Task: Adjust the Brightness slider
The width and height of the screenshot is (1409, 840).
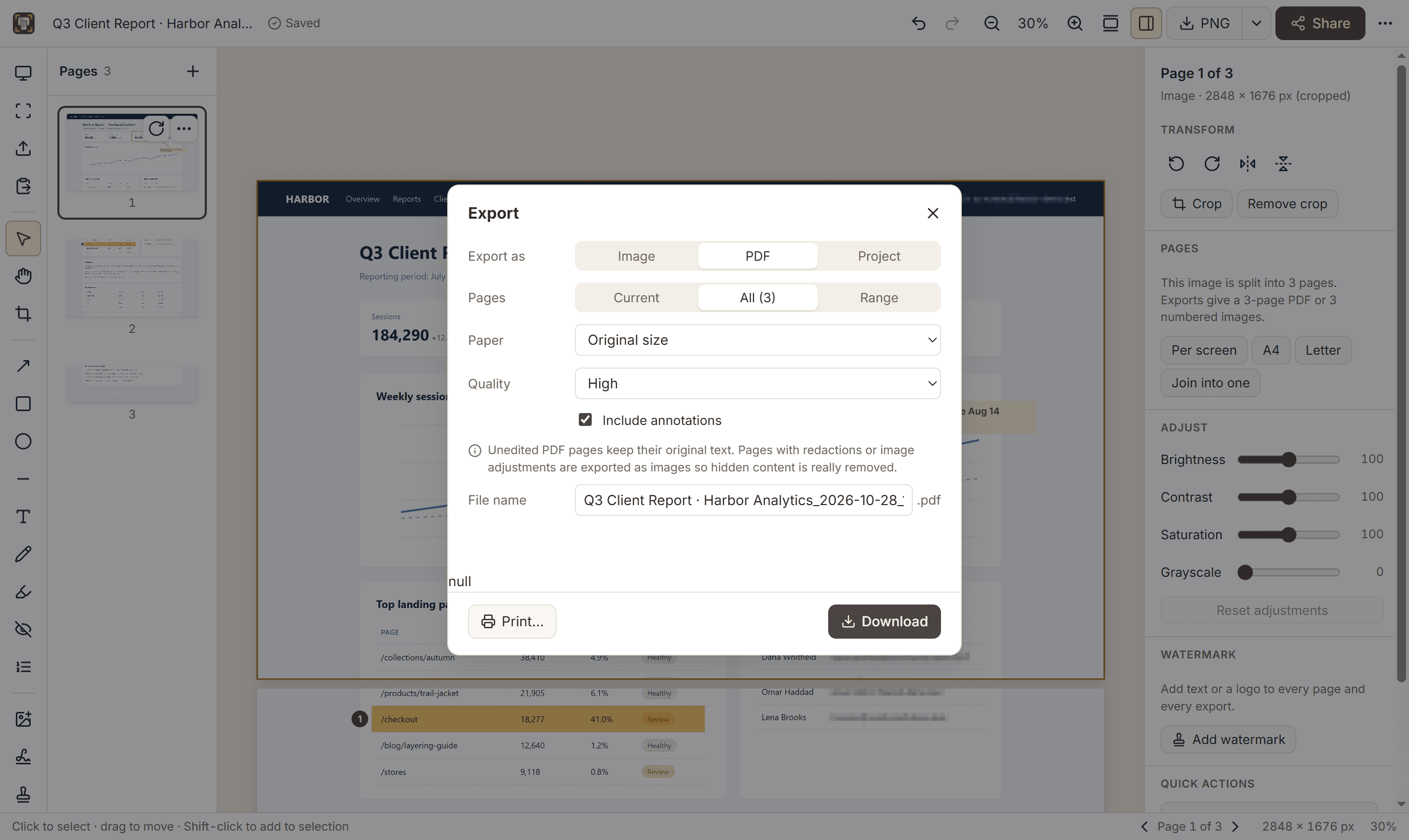Action: [x=1288, y=459]
